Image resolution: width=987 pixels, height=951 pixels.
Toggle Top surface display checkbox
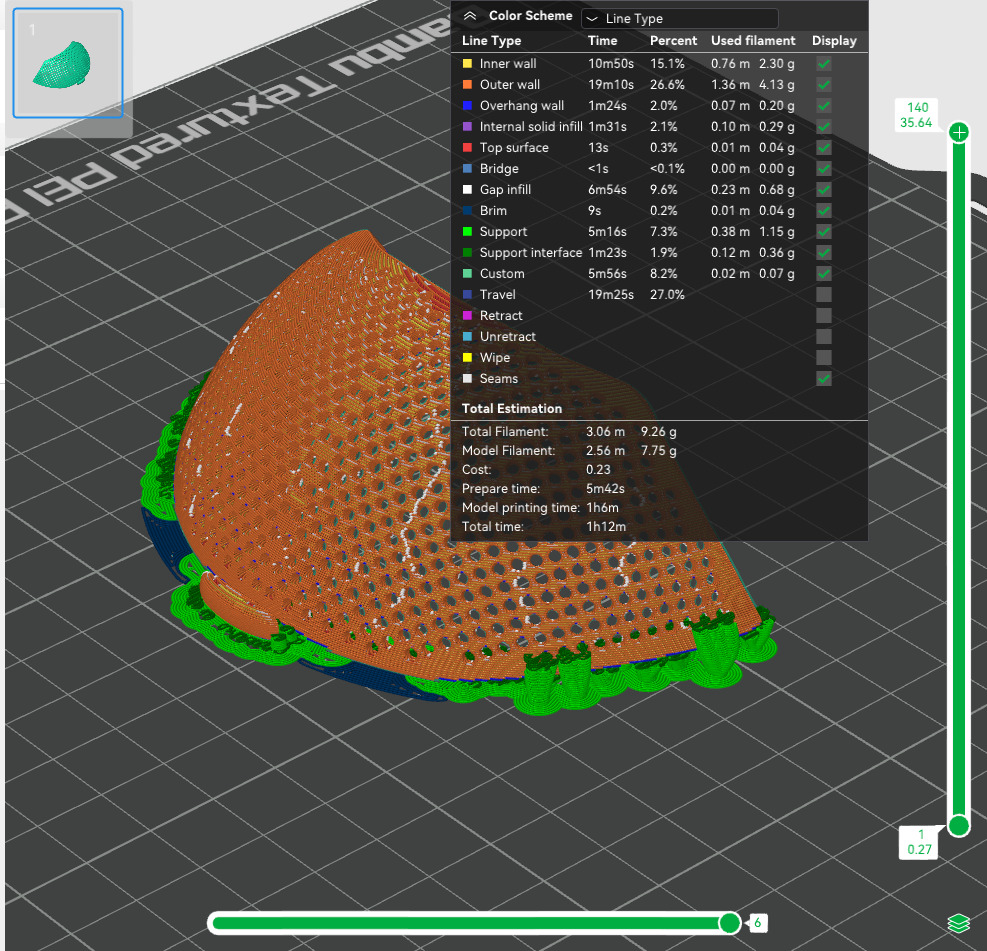pos(823,147)
